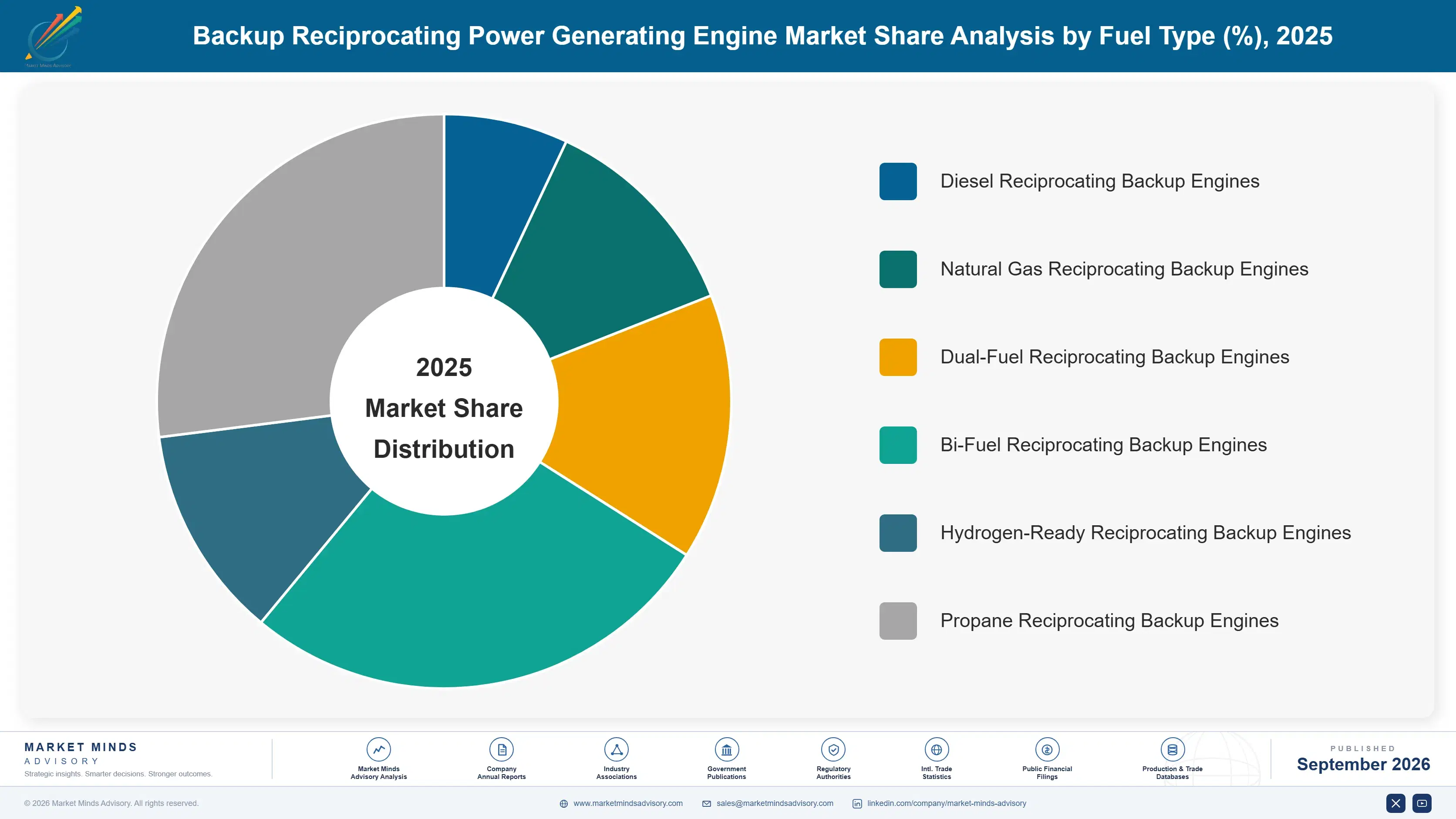Click the envelope icon beside sales email
The height and width of the screenshot is (819, 1456).
click(707, 804)
